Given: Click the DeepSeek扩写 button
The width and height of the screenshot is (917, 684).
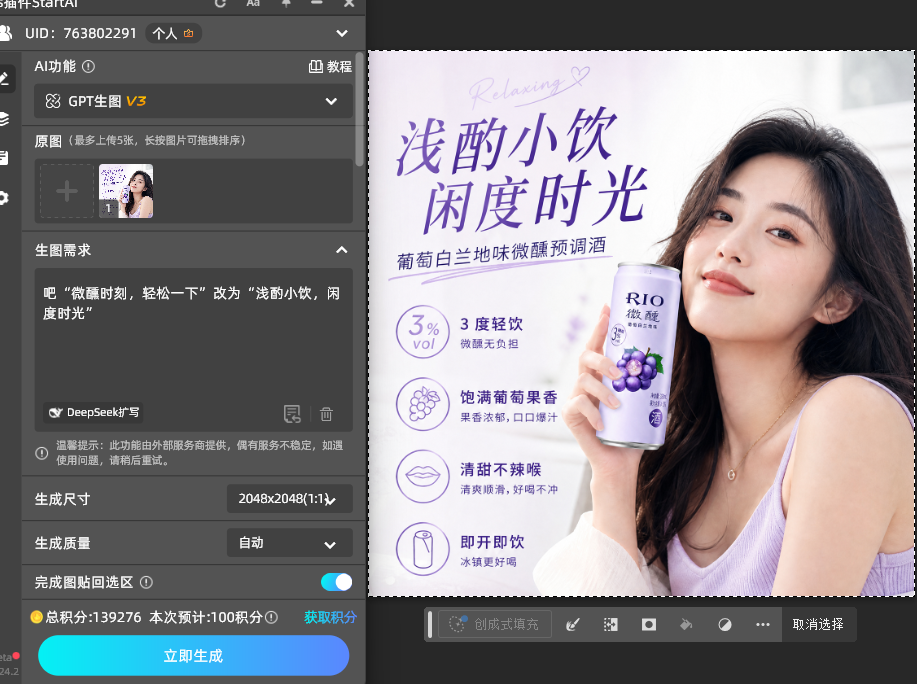Looking at the screenshot, I should [94, 413].
